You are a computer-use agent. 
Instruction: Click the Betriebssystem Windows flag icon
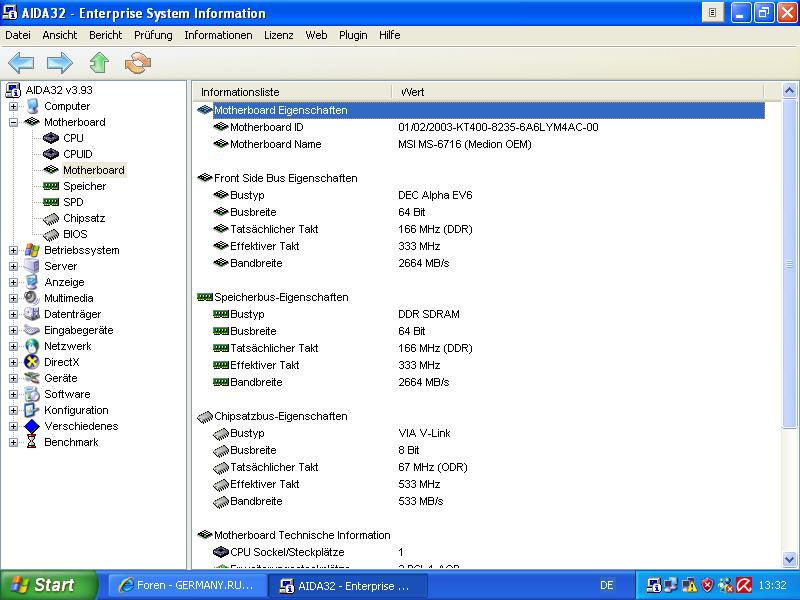pyautogui.click(x=32, y=250)
